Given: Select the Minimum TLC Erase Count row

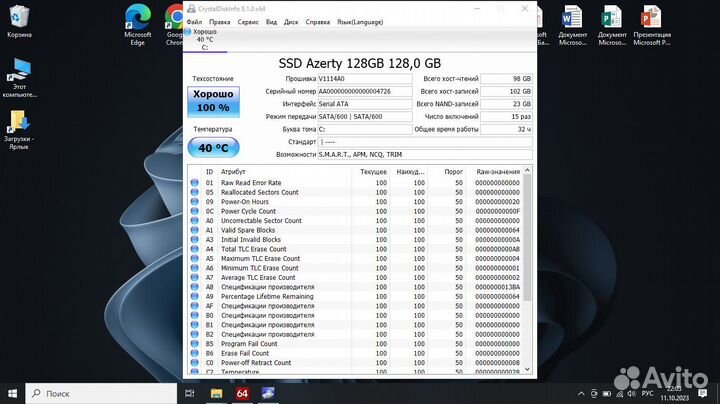Looking at the screenshot, I should [x=355, y=268].
